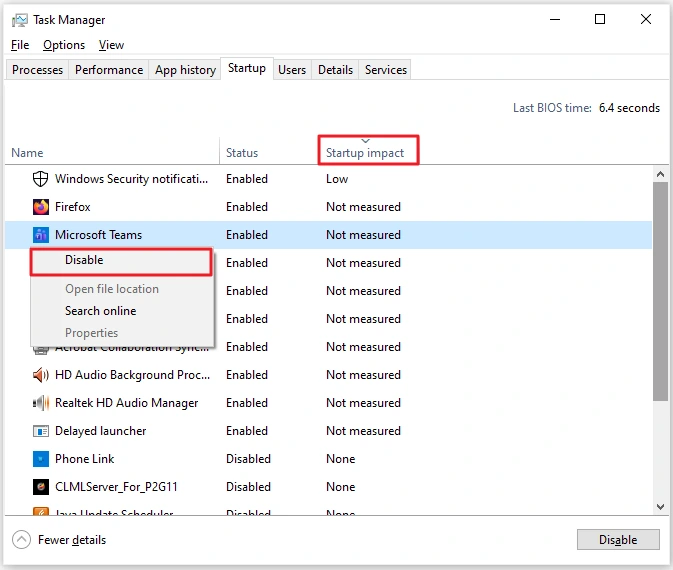Click the Microsoft Teams icon

coord(41,235)
